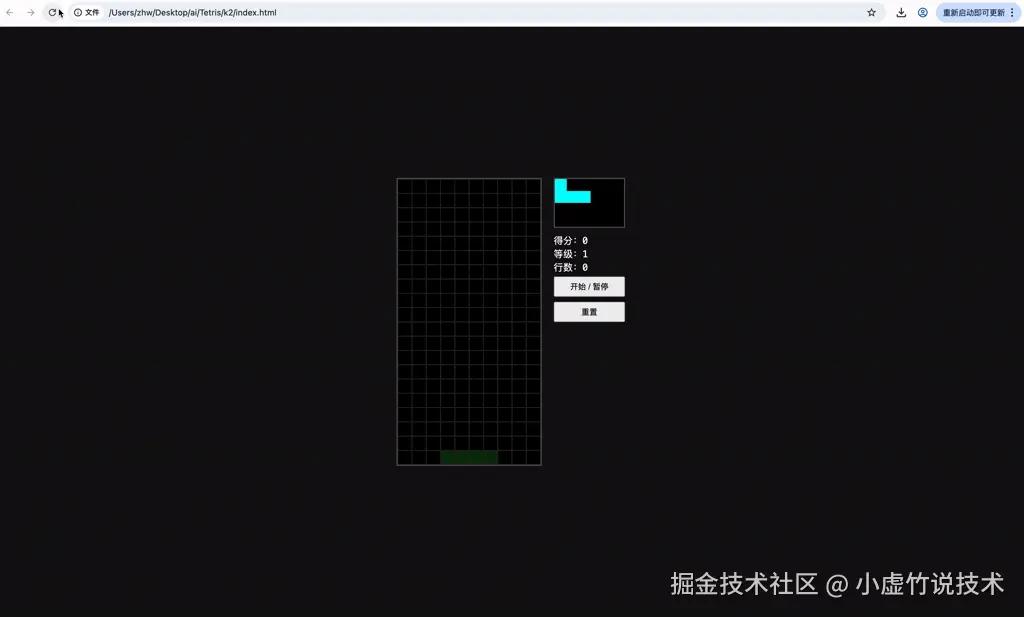Toggle the game with 开始/暂停 button

coord(589,287)
